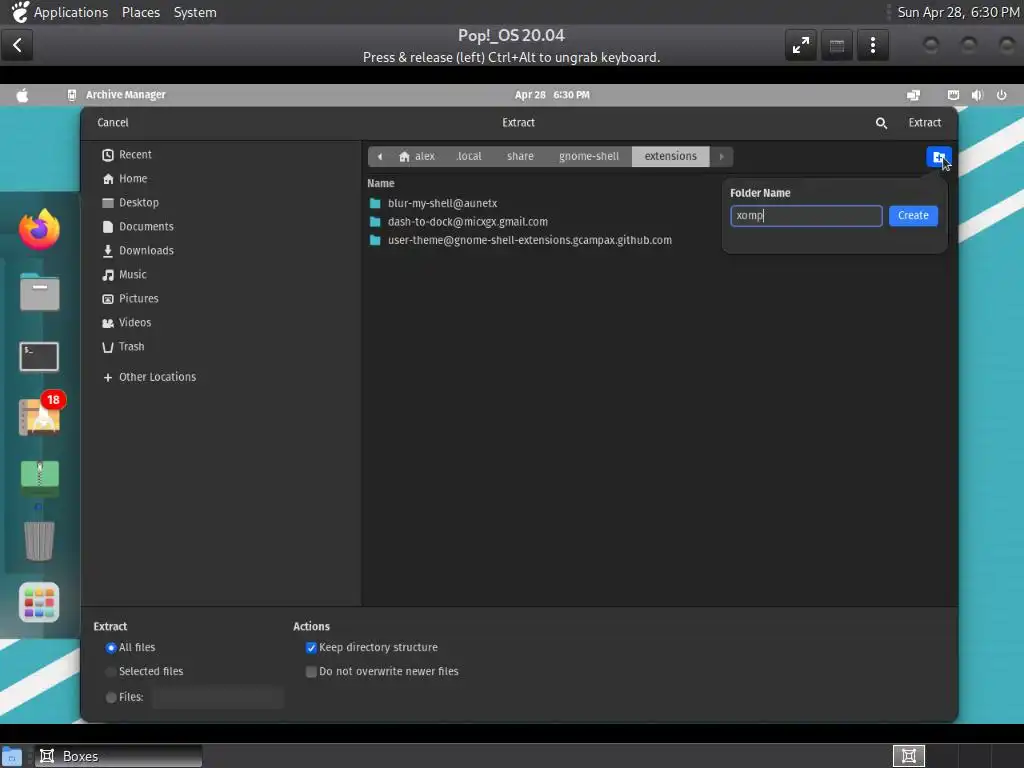Click the blur-my-shell@aunetx folder icon

point(375,203)
